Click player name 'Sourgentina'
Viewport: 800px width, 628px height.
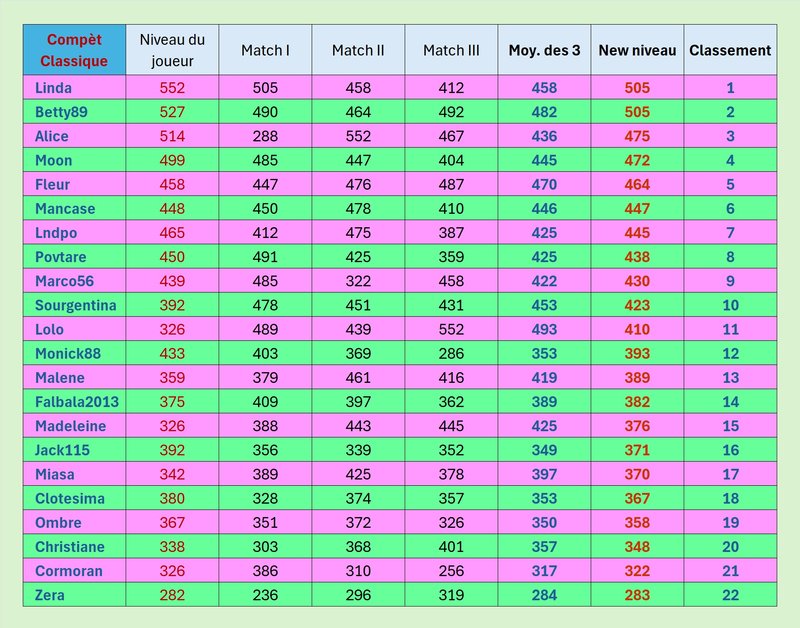76,306
